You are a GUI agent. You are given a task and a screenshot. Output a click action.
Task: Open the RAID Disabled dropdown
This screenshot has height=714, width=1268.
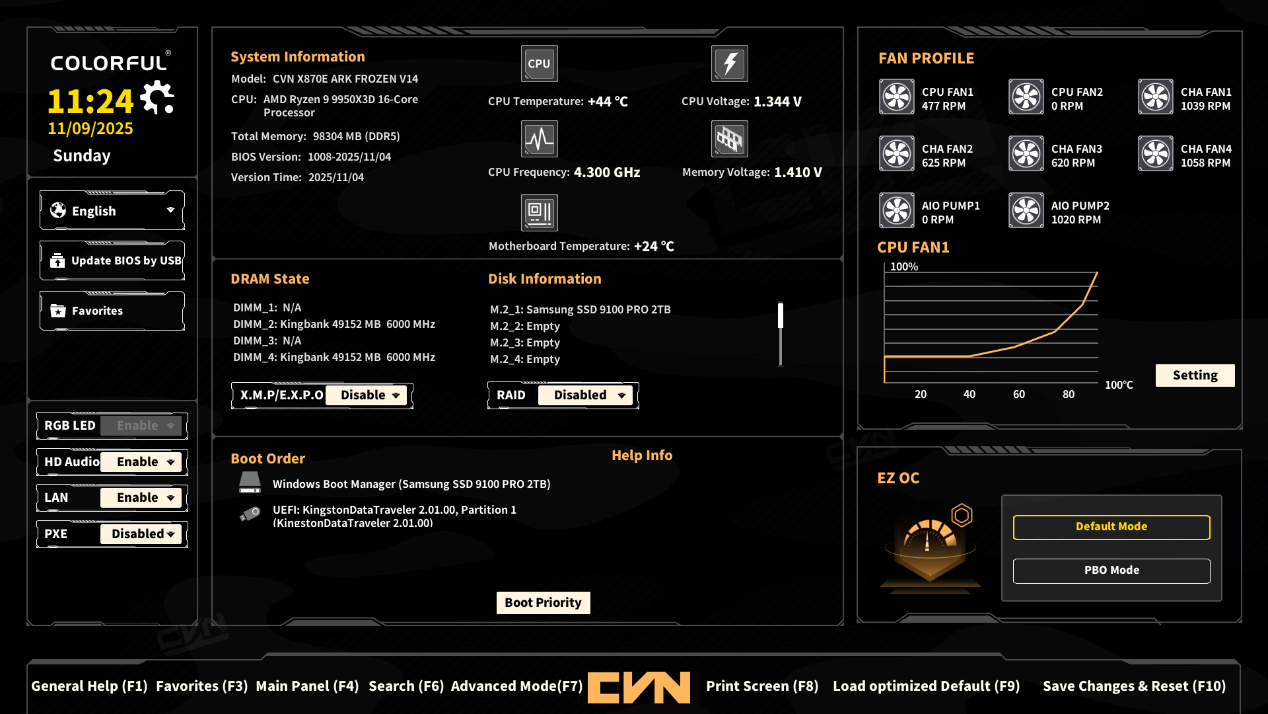[586, 395]
